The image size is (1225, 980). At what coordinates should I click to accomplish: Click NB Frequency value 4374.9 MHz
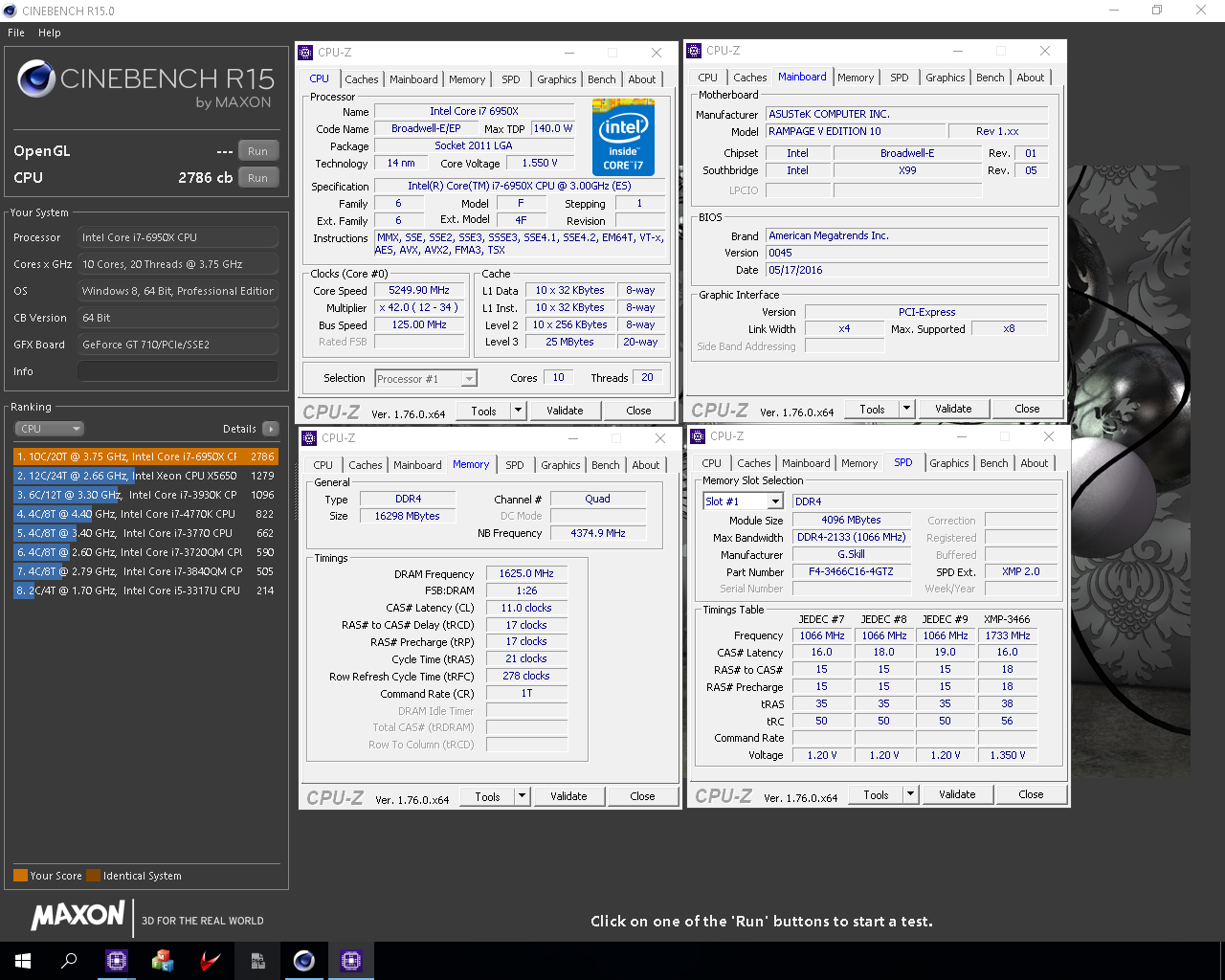pyautogui.click(x=598, y=533)
